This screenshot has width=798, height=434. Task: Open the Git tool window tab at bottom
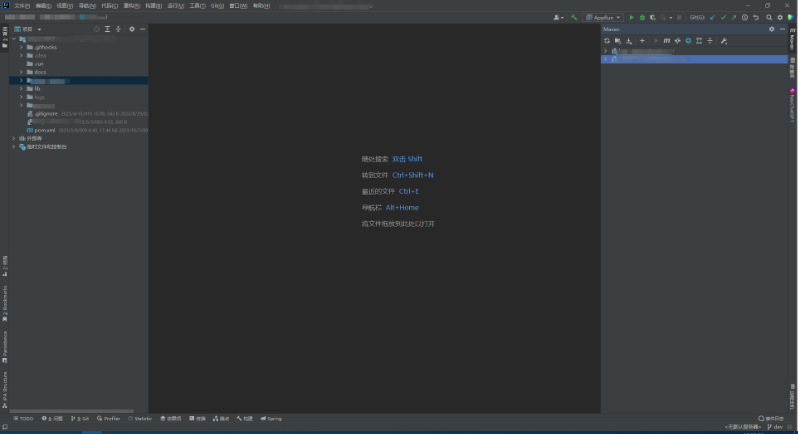point(80,418)
